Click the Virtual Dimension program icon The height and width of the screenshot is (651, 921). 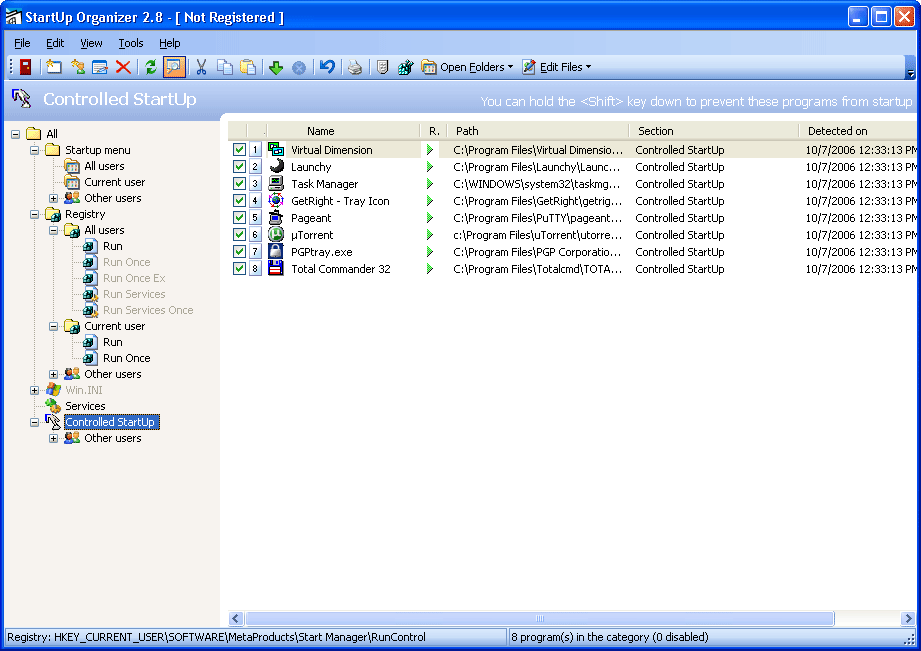point(275,149)
